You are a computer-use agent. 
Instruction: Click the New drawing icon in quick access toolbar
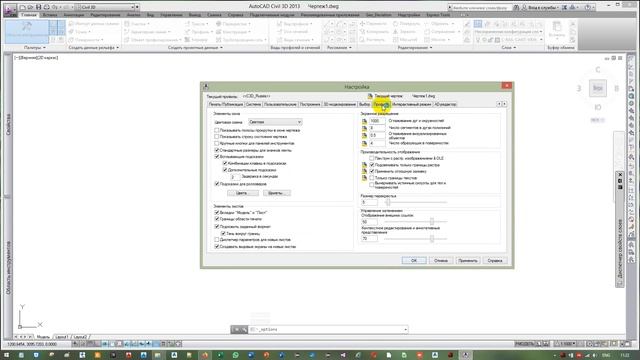[x=23, y=7]
